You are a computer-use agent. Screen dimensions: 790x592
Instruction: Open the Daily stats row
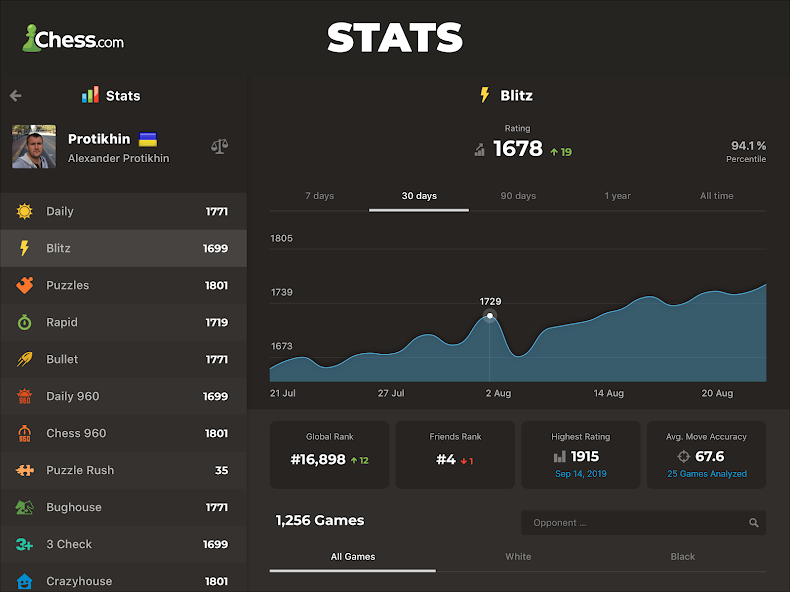click(x=123, y=211)
